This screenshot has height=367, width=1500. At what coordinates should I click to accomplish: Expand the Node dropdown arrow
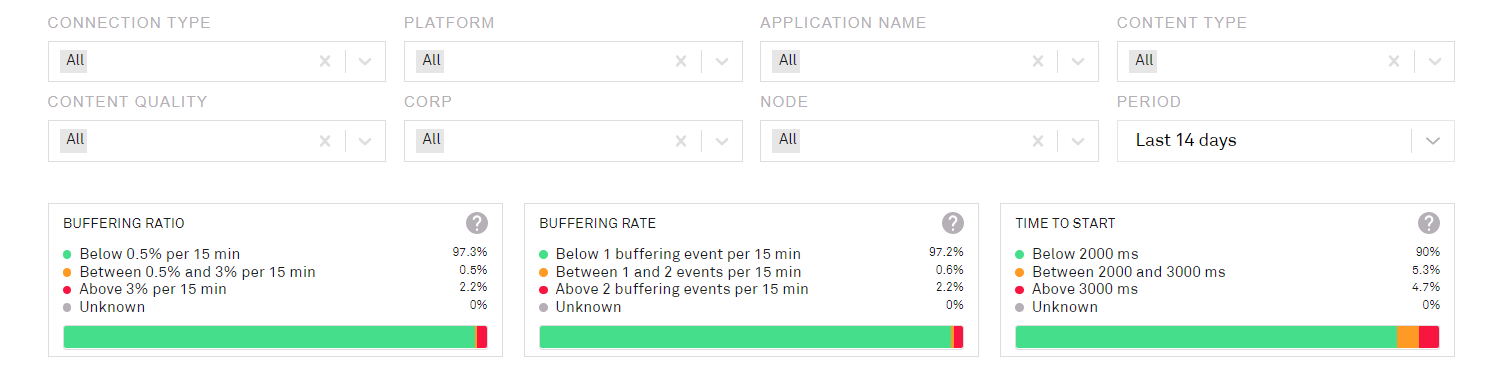click(1078, 141)
